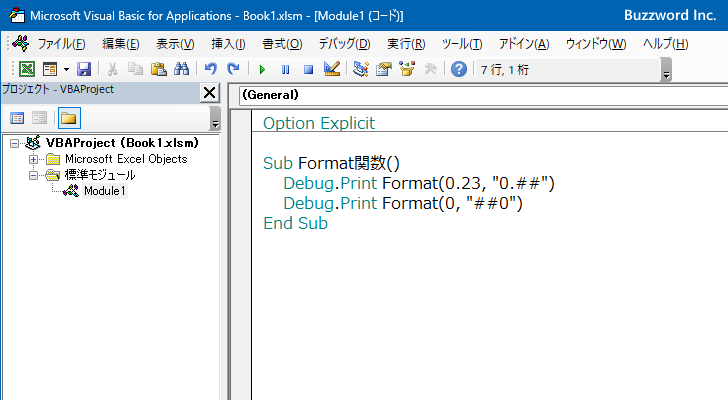Open the 表示(V) menu
Viewport: 728px width, 400px height.
tap(175, 44)
